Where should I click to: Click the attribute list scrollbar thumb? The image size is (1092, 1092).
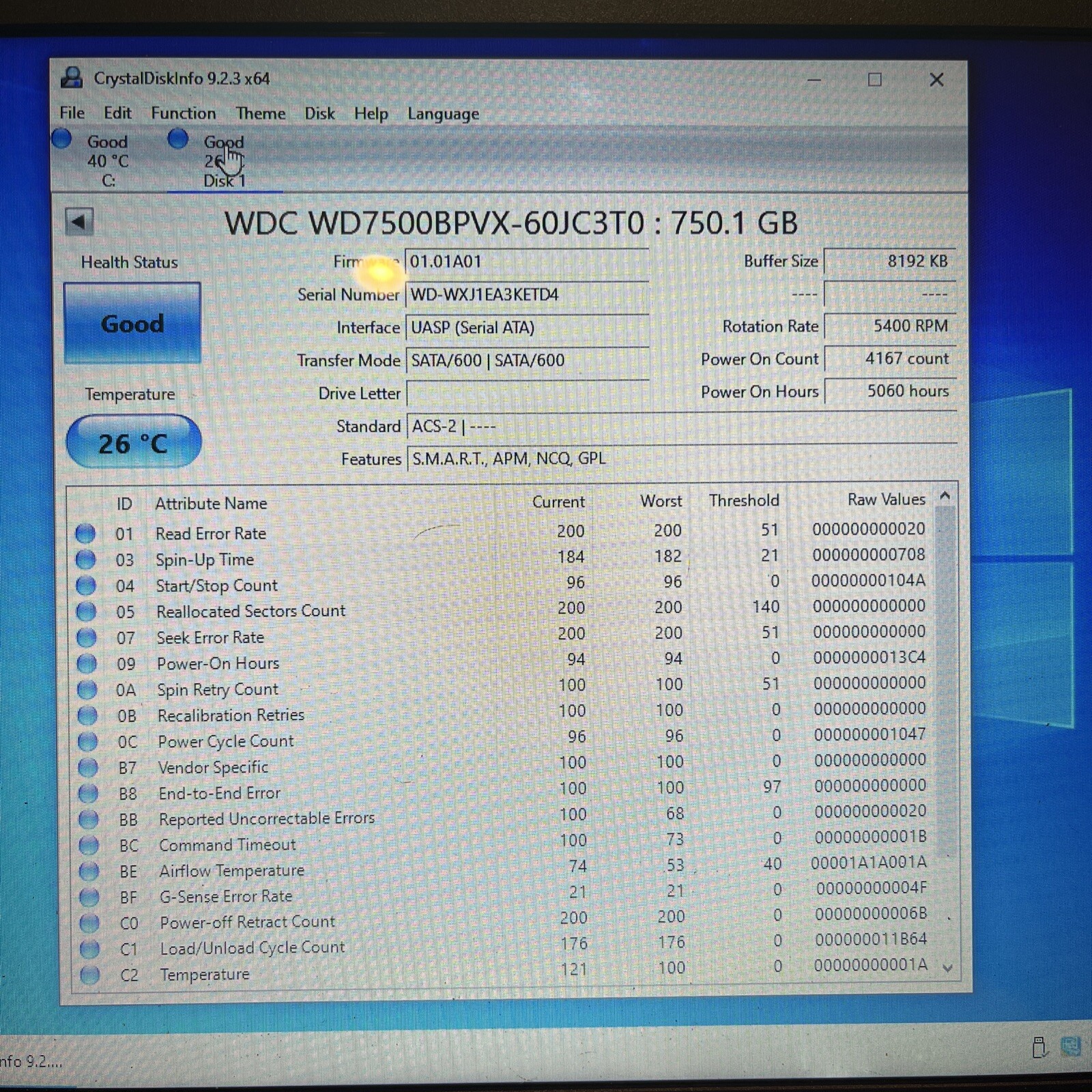pos(945,681)
